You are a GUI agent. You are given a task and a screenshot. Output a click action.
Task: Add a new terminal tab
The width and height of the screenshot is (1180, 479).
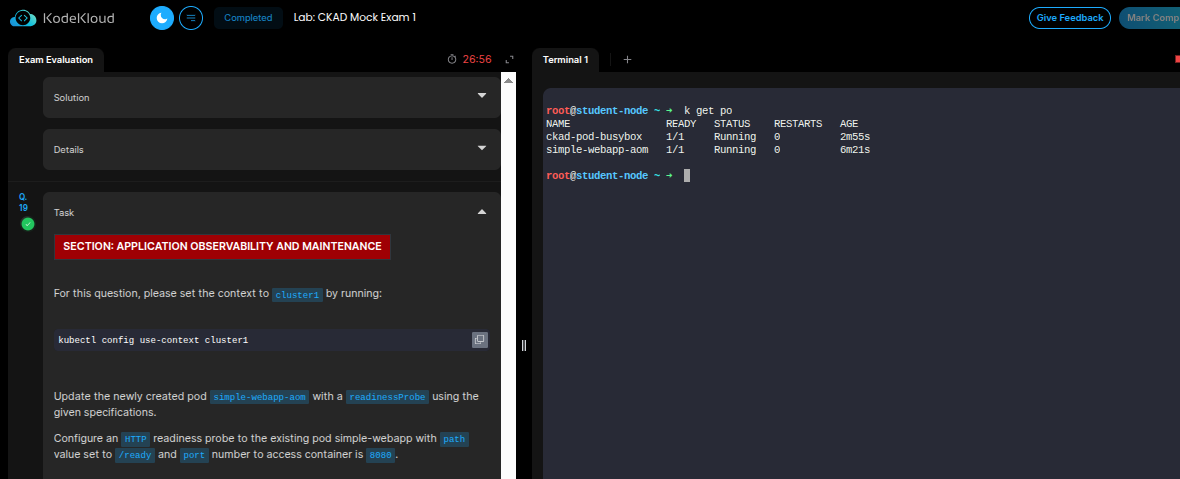tap(628, 60)
